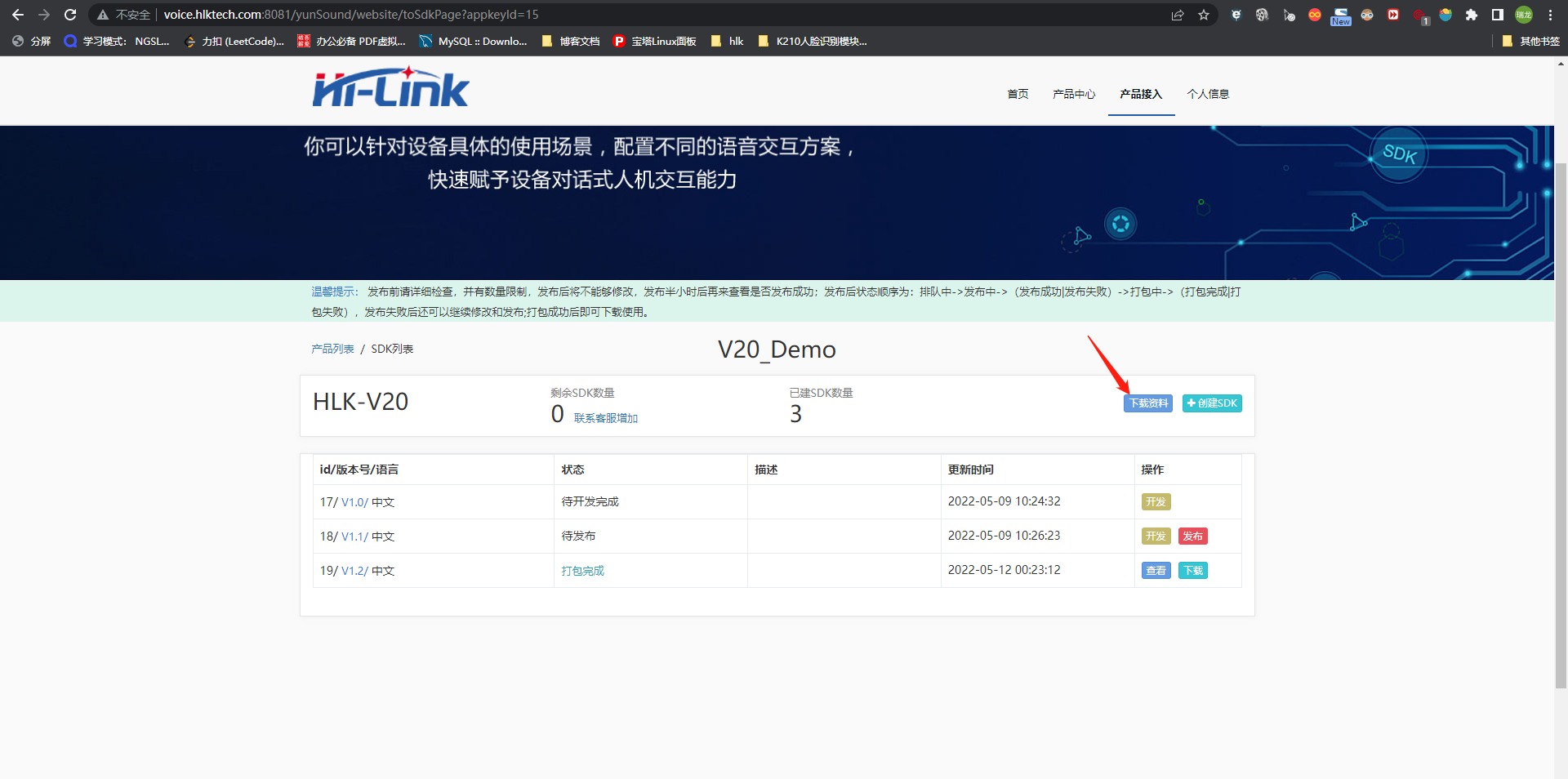Open the user profile avatar in toolbar

[x=1524, y=15]
